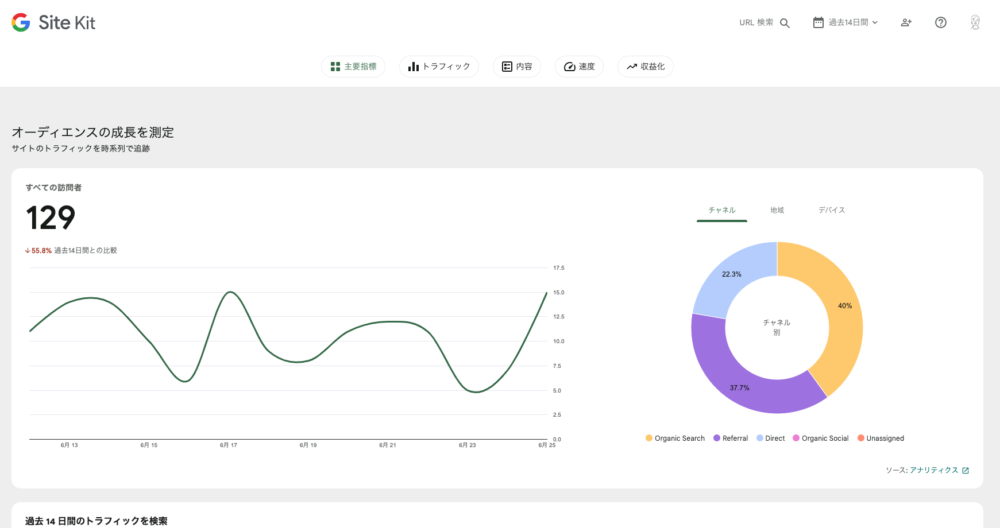Click the URL search magnifier icon

[785, 23]
